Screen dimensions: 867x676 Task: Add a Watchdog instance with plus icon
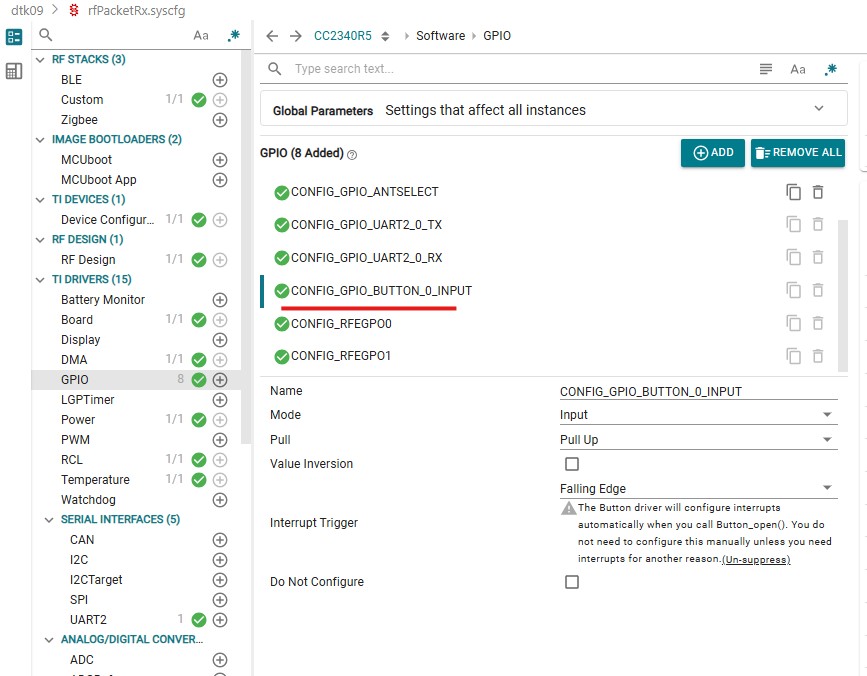[x=220, y=500]
